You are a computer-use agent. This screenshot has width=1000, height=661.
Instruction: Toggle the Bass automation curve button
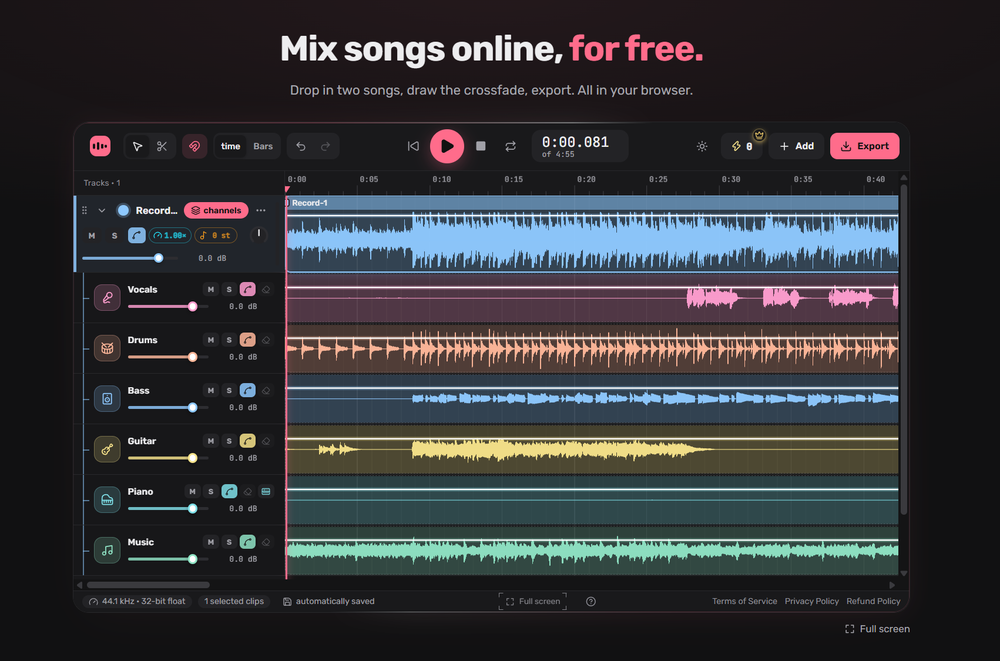[247, 390]
